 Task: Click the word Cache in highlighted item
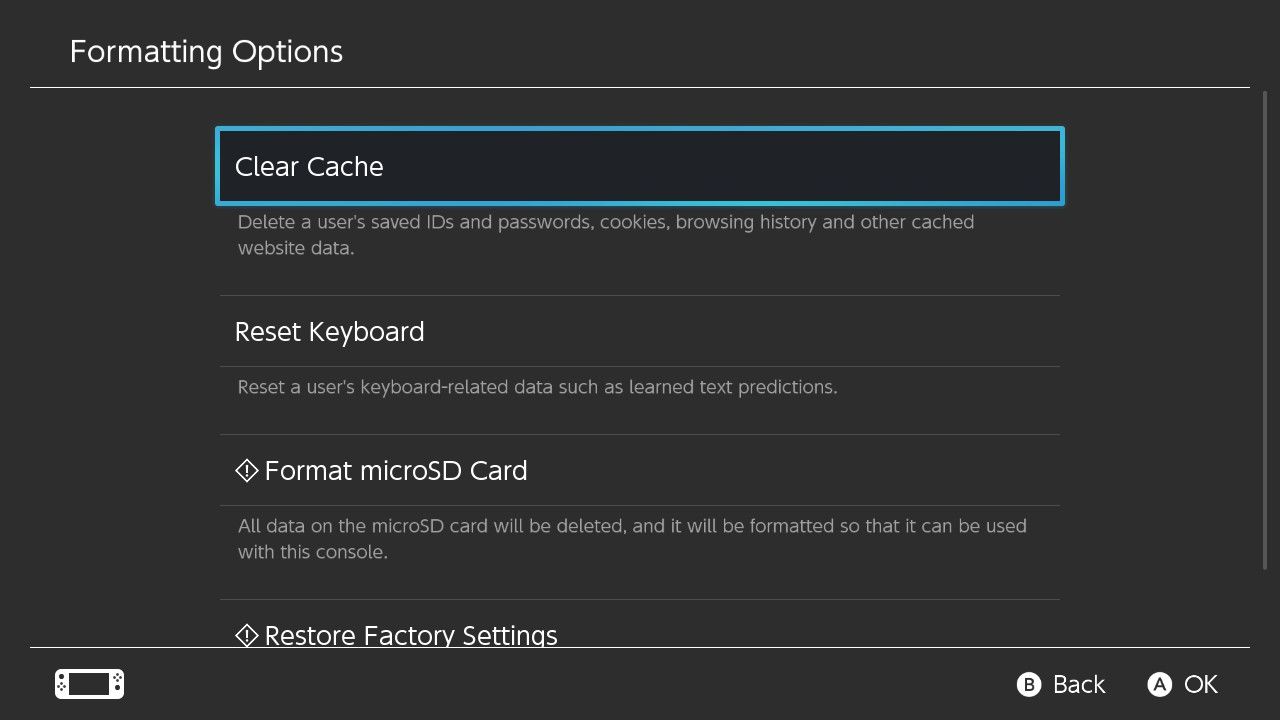(345, 167)
